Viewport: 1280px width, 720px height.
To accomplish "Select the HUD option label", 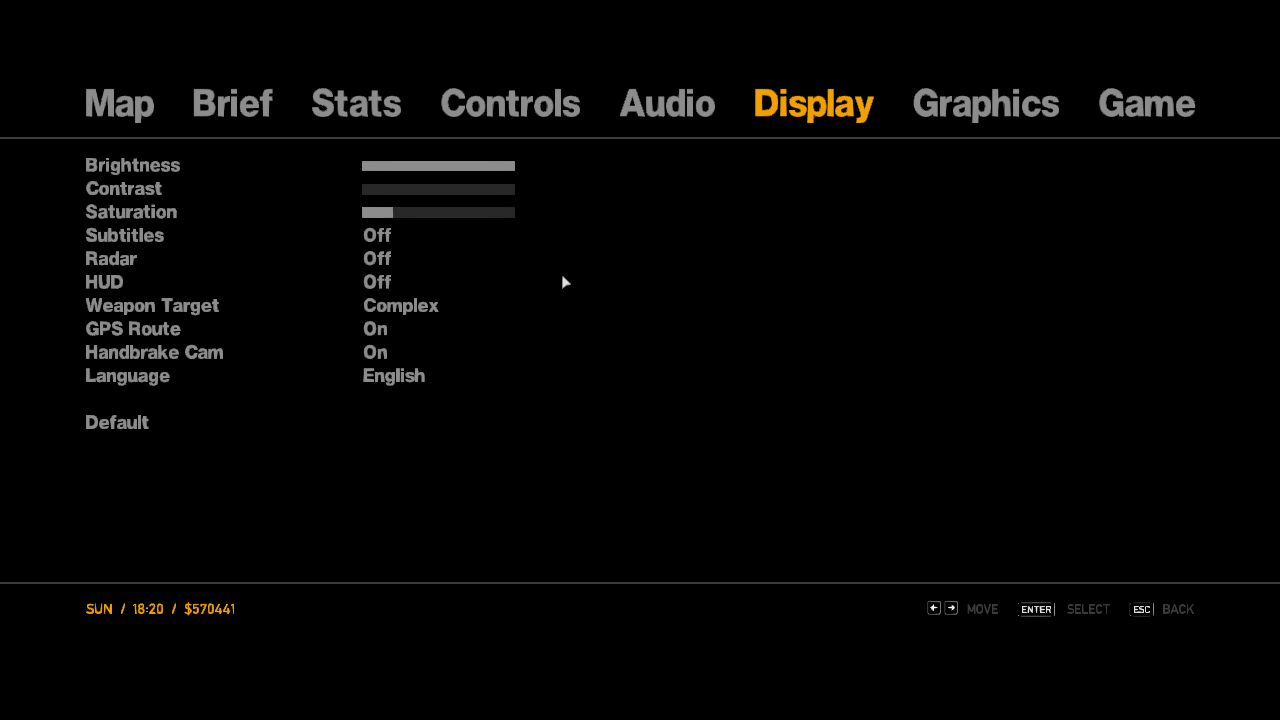I will point(104,282).
